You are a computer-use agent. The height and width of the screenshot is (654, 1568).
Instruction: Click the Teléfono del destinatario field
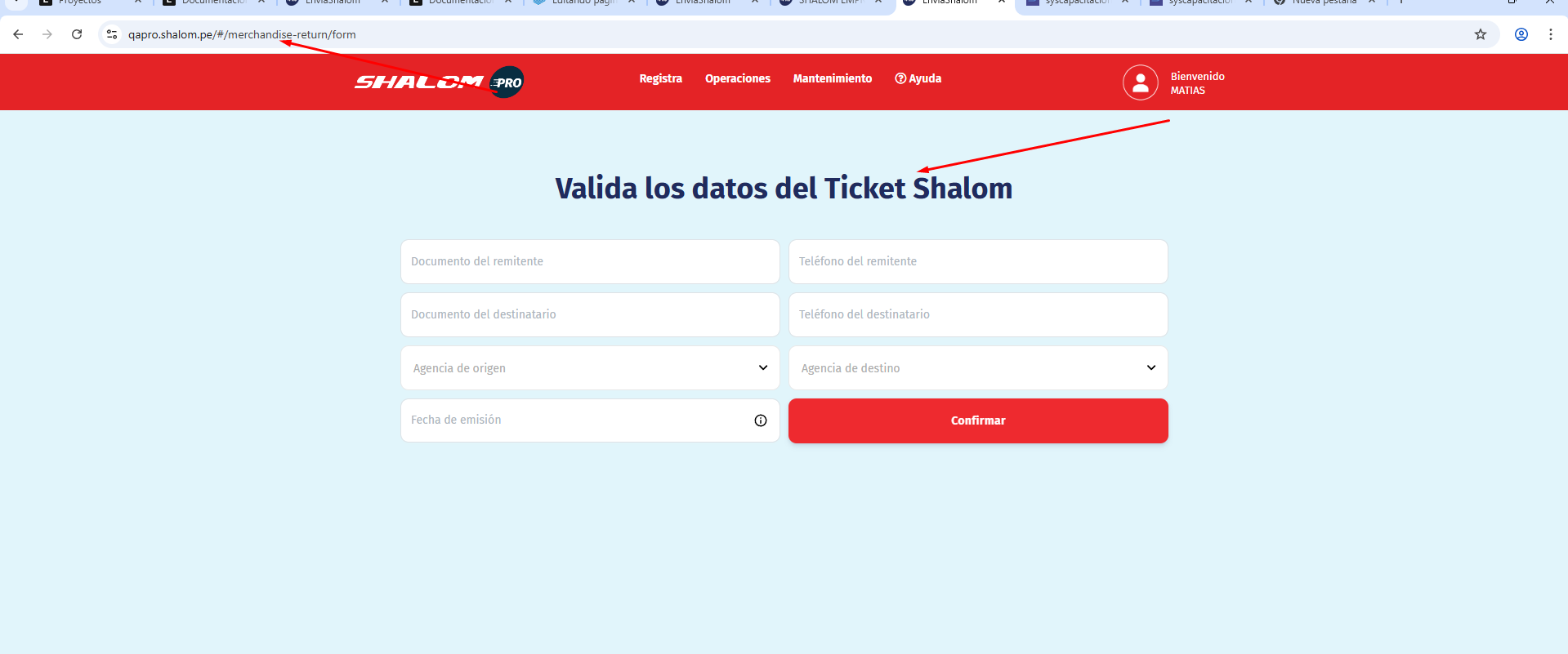click(977, 314)
